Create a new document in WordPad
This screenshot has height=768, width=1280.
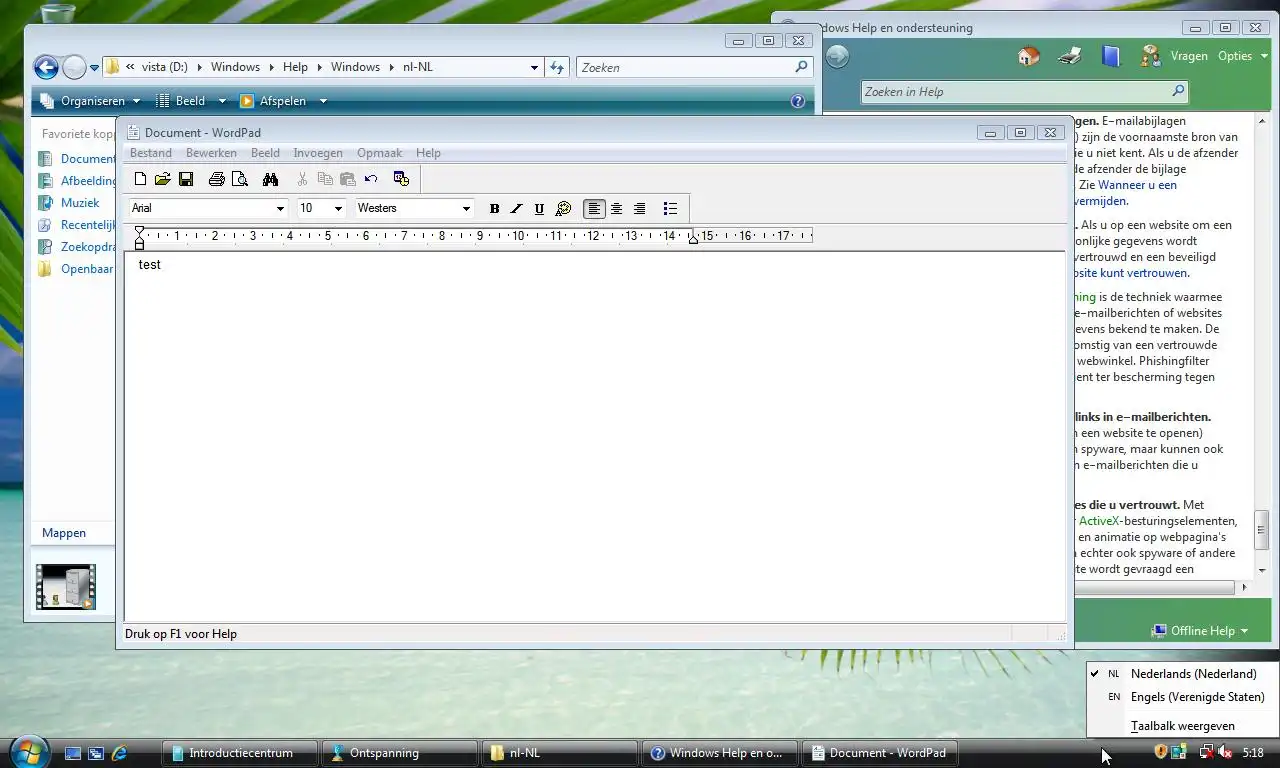point(140,179)
